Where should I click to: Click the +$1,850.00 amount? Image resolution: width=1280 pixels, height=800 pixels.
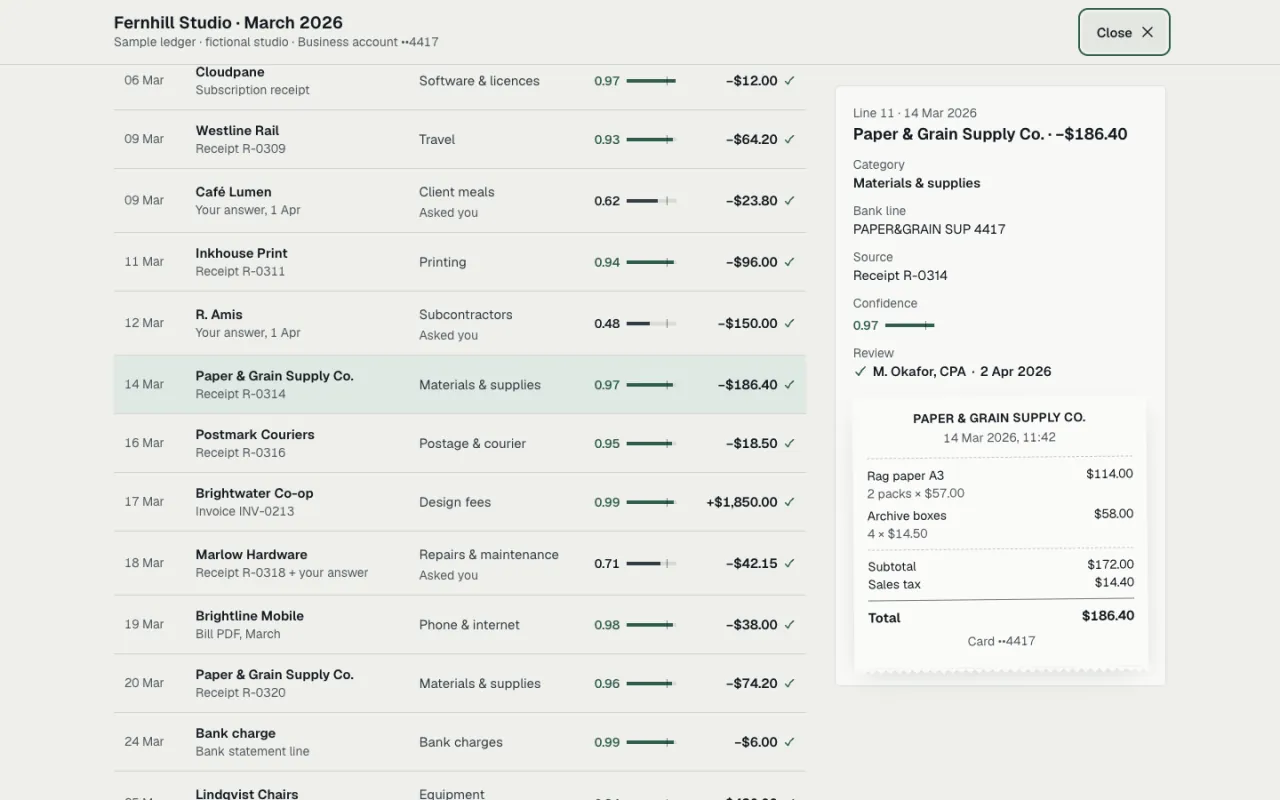pyautogui.click(x=741, y=502)
